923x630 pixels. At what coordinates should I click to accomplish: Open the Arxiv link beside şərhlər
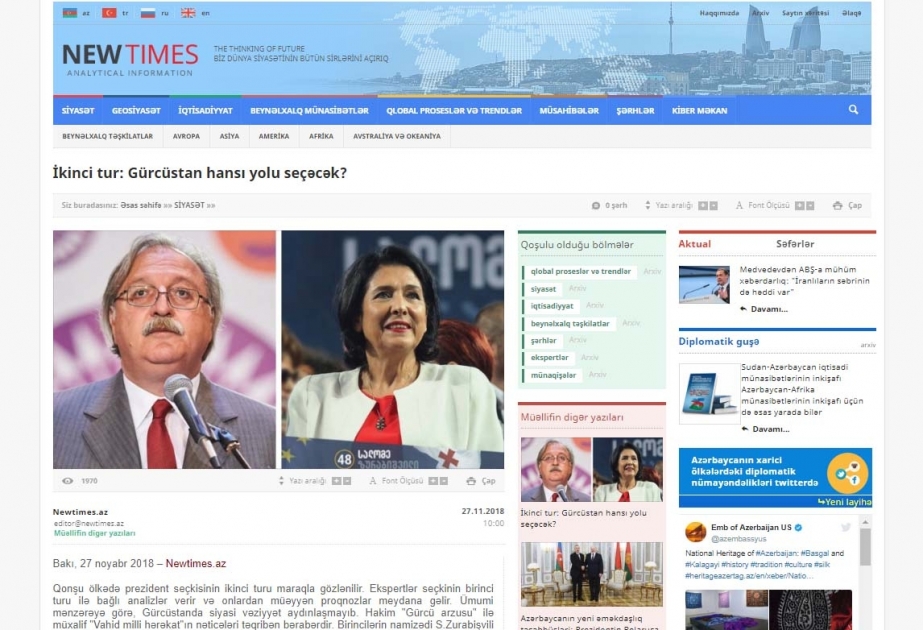577,340
